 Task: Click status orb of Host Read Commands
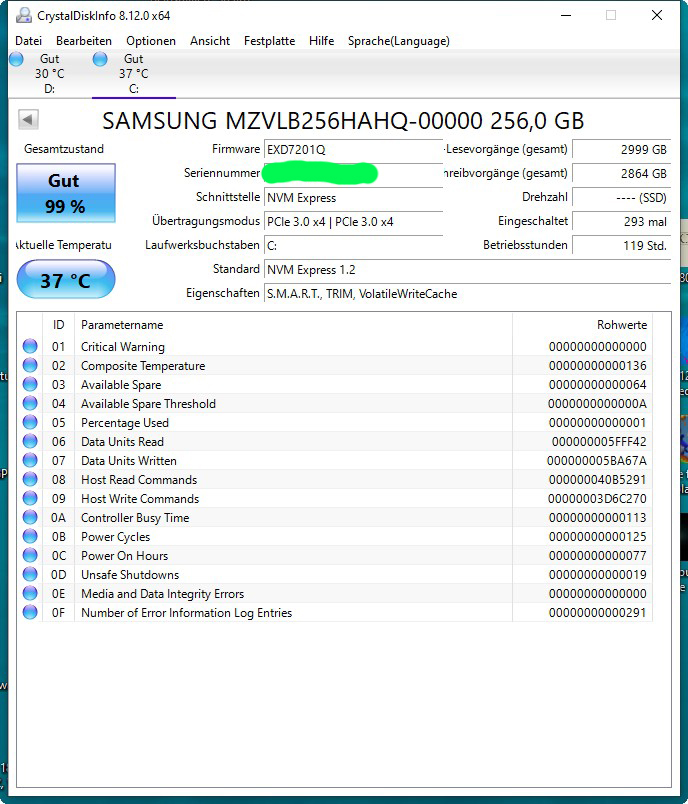(x=30, y=479)
